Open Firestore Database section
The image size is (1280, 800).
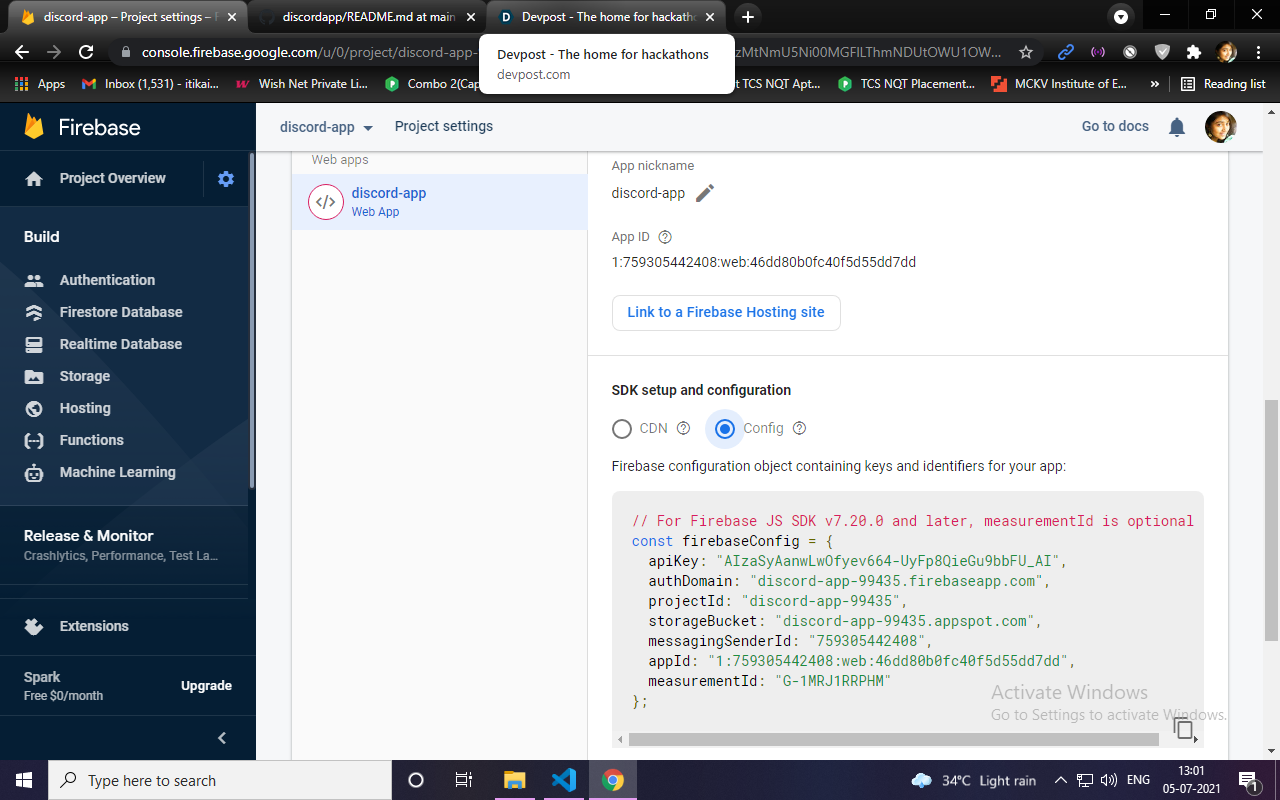121,312
